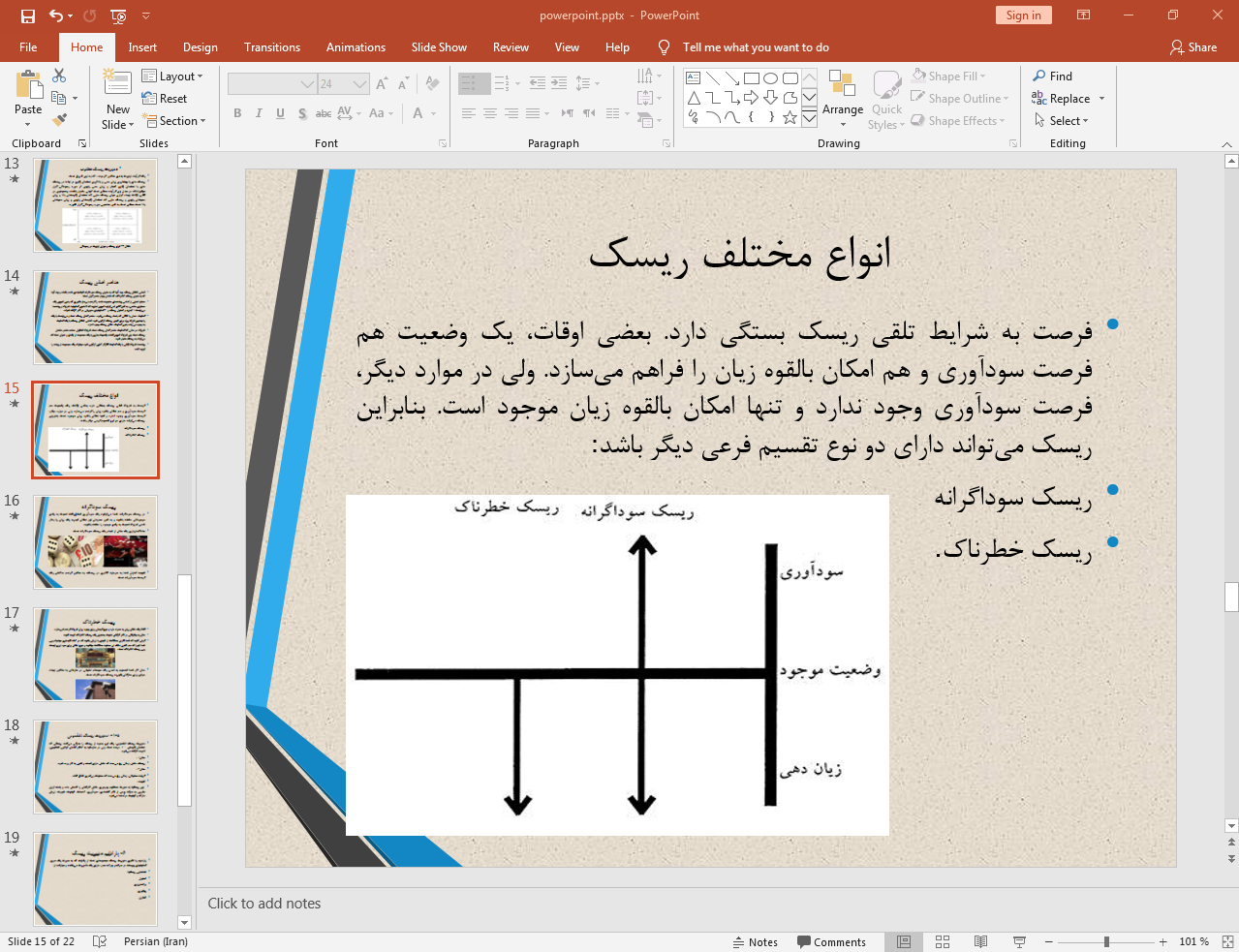Open the font name combo box

271,84
